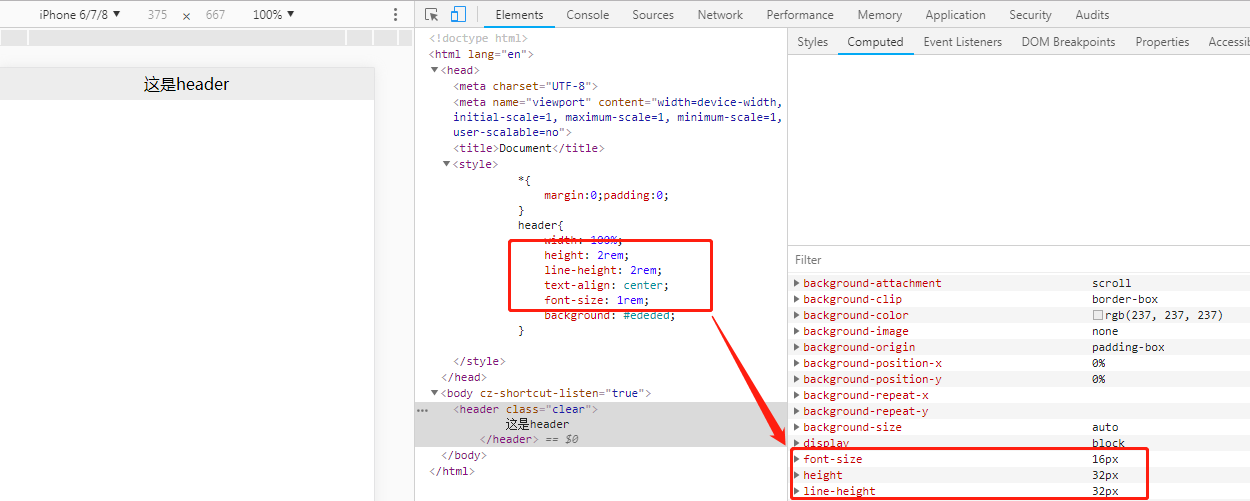
Task: Click the "background: #ededed;" code line
Action: (x=610, y=315)
